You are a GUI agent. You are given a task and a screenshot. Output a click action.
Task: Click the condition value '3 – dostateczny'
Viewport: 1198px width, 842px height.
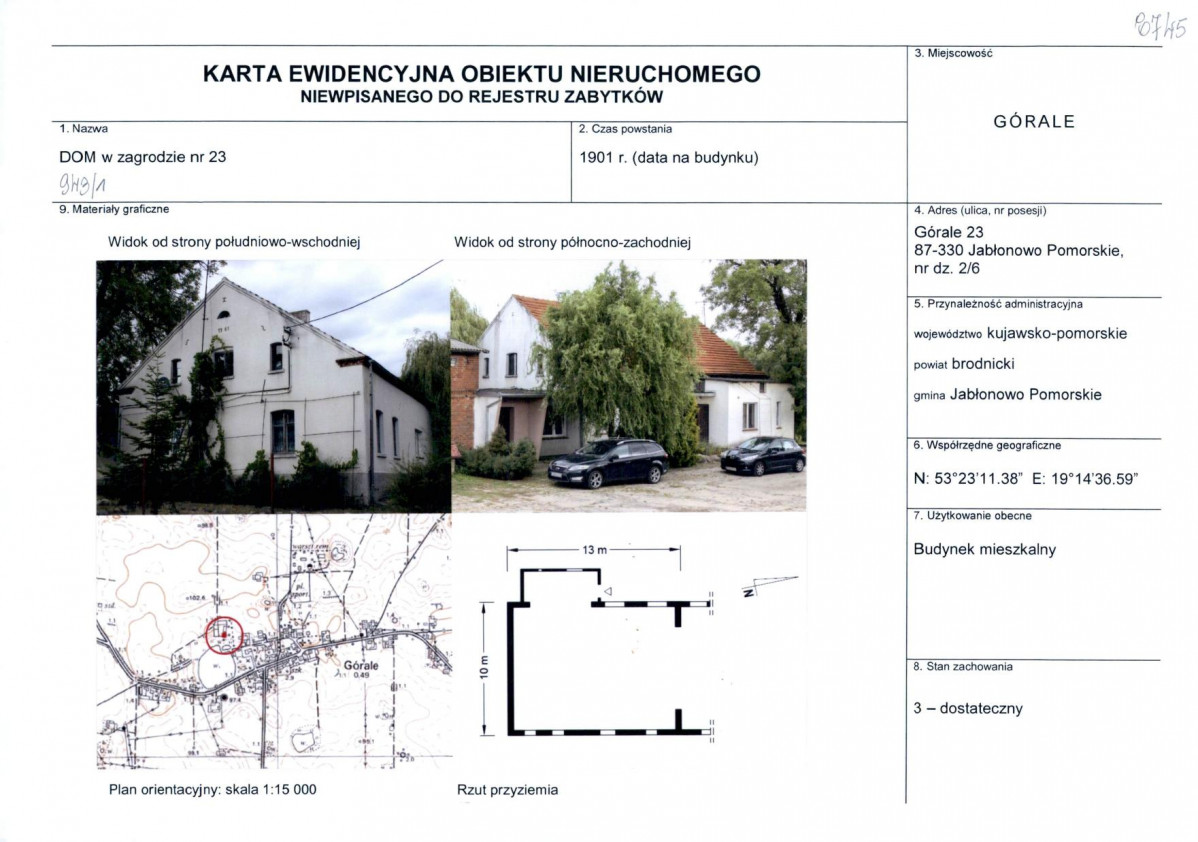(x=967, y=708)
